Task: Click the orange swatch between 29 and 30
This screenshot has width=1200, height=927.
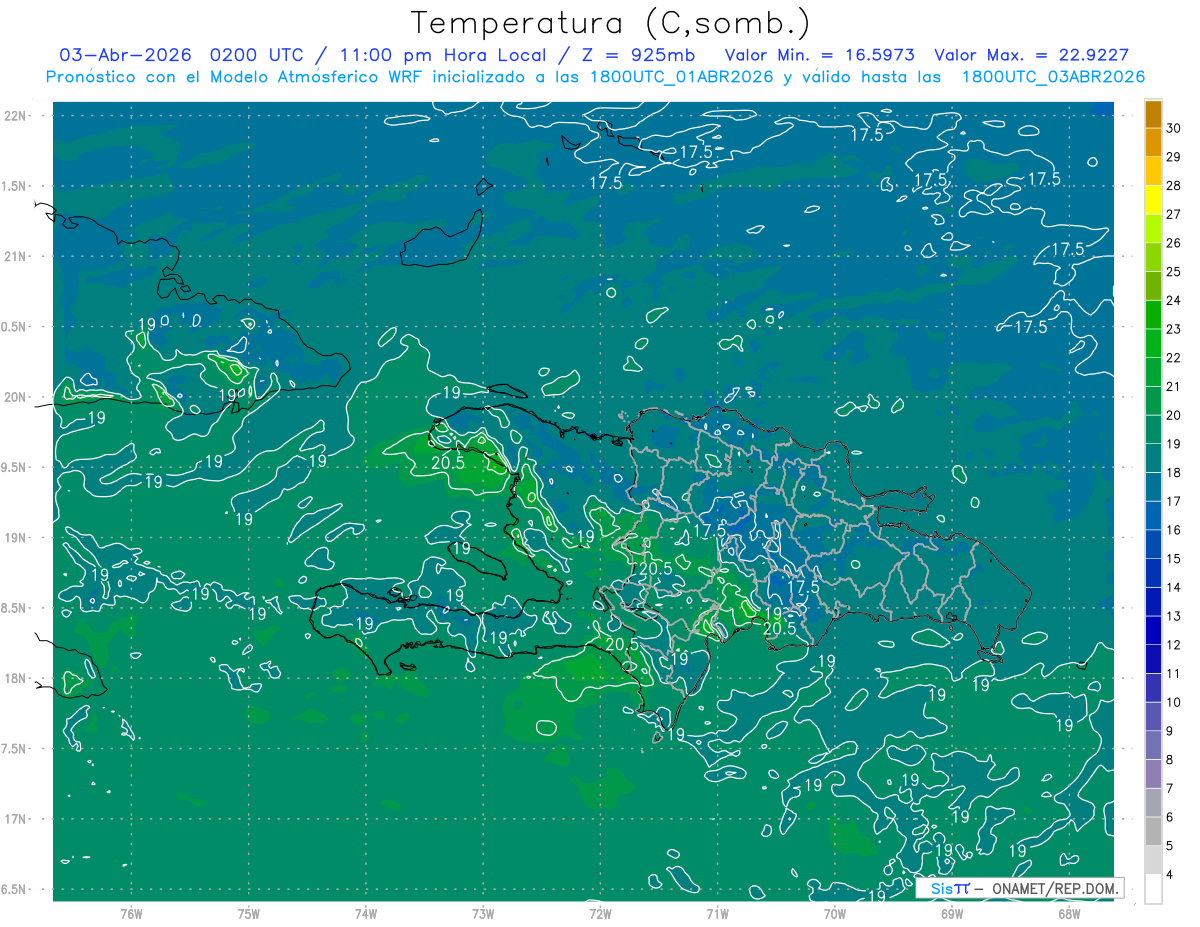Action: click(1153, 142)
